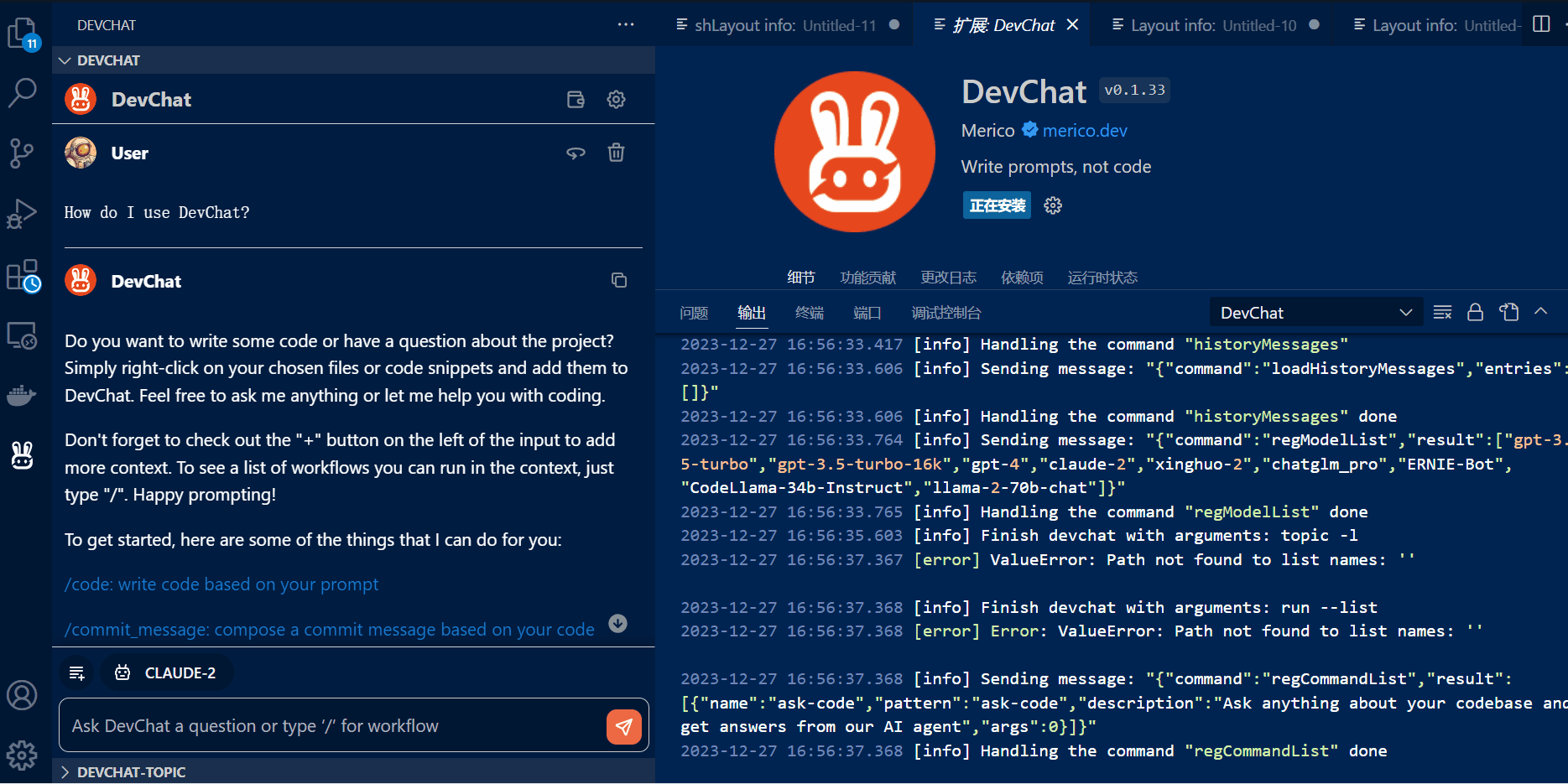Screen dimensions: 1568x784
Task: Open DevChat header settings gear
Action: tap(616, 100)
